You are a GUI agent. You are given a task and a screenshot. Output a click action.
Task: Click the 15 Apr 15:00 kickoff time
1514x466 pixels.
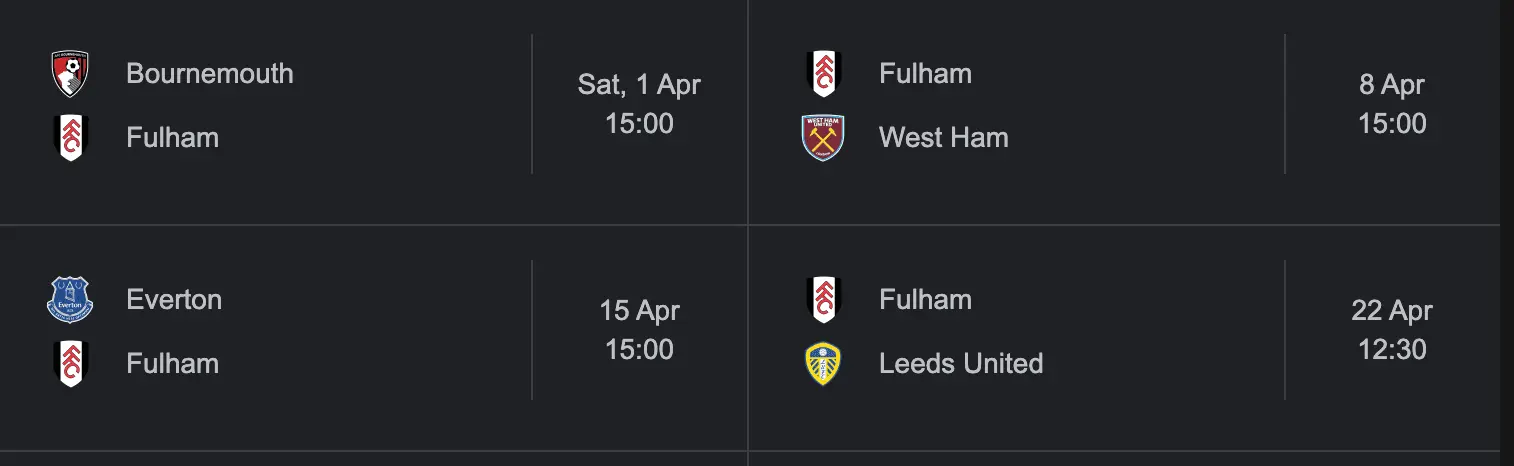pos(639,349)
